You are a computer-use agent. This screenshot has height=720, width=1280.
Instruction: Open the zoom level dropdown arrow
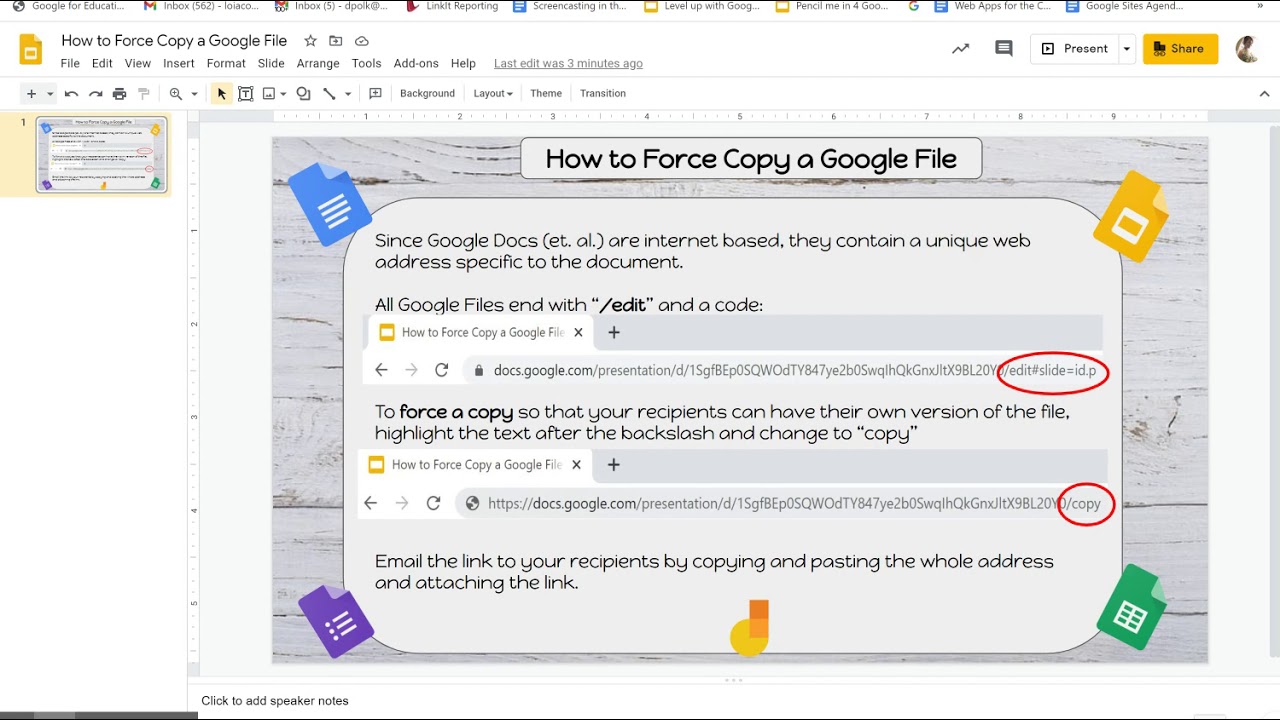[194, 94]
